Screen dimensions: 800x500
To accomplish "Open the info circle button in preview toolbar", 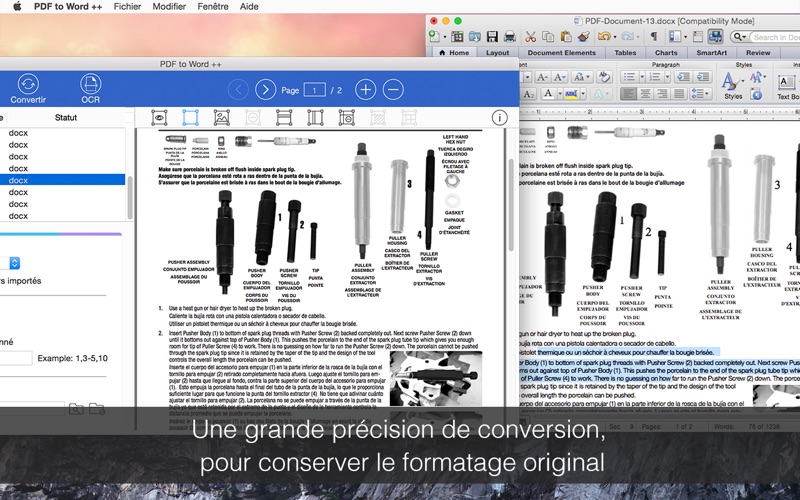I will point(499,118).
